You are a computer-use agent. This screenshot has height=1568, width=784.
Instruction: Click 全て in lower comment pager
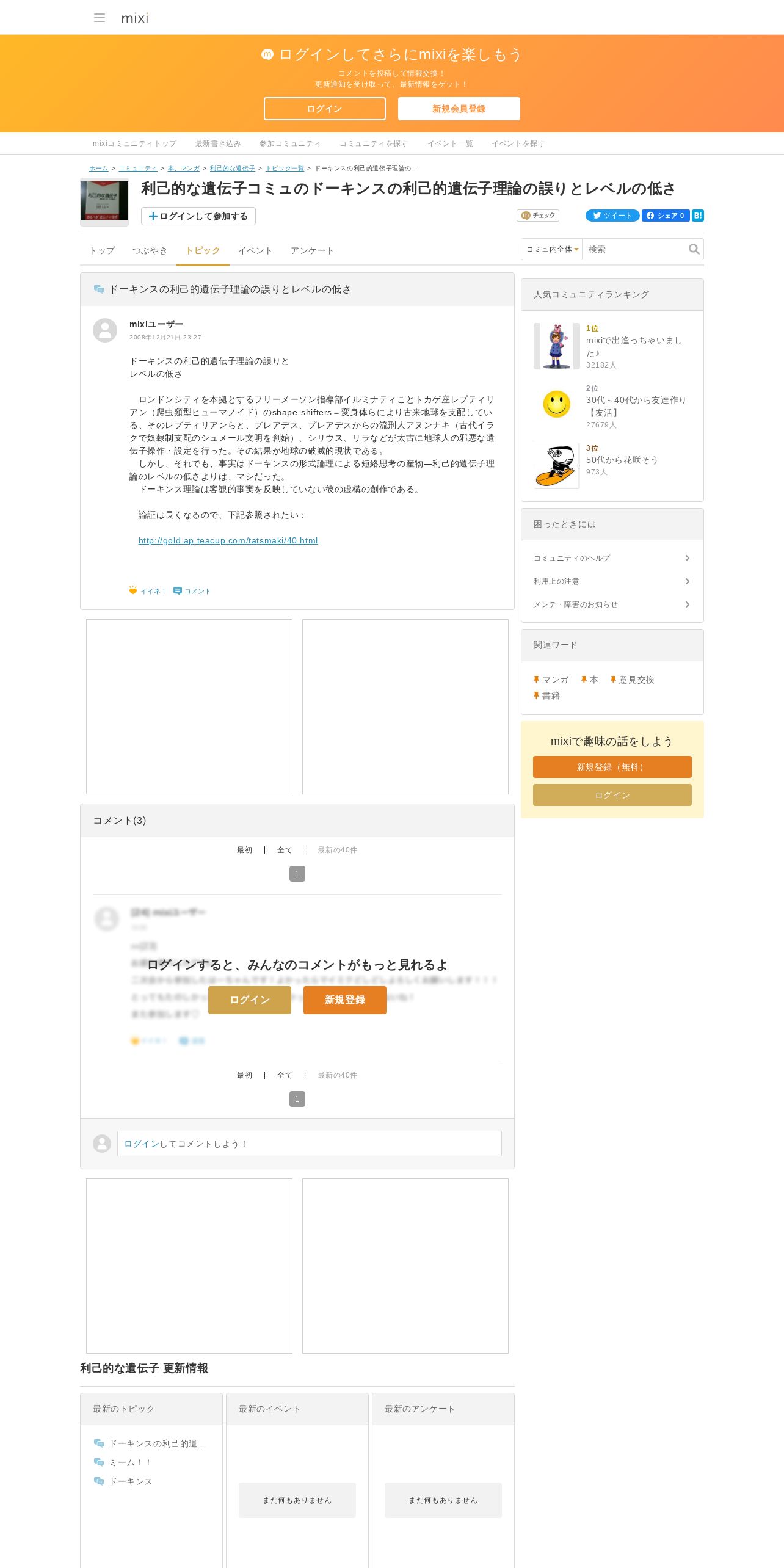pos(285,1075)
